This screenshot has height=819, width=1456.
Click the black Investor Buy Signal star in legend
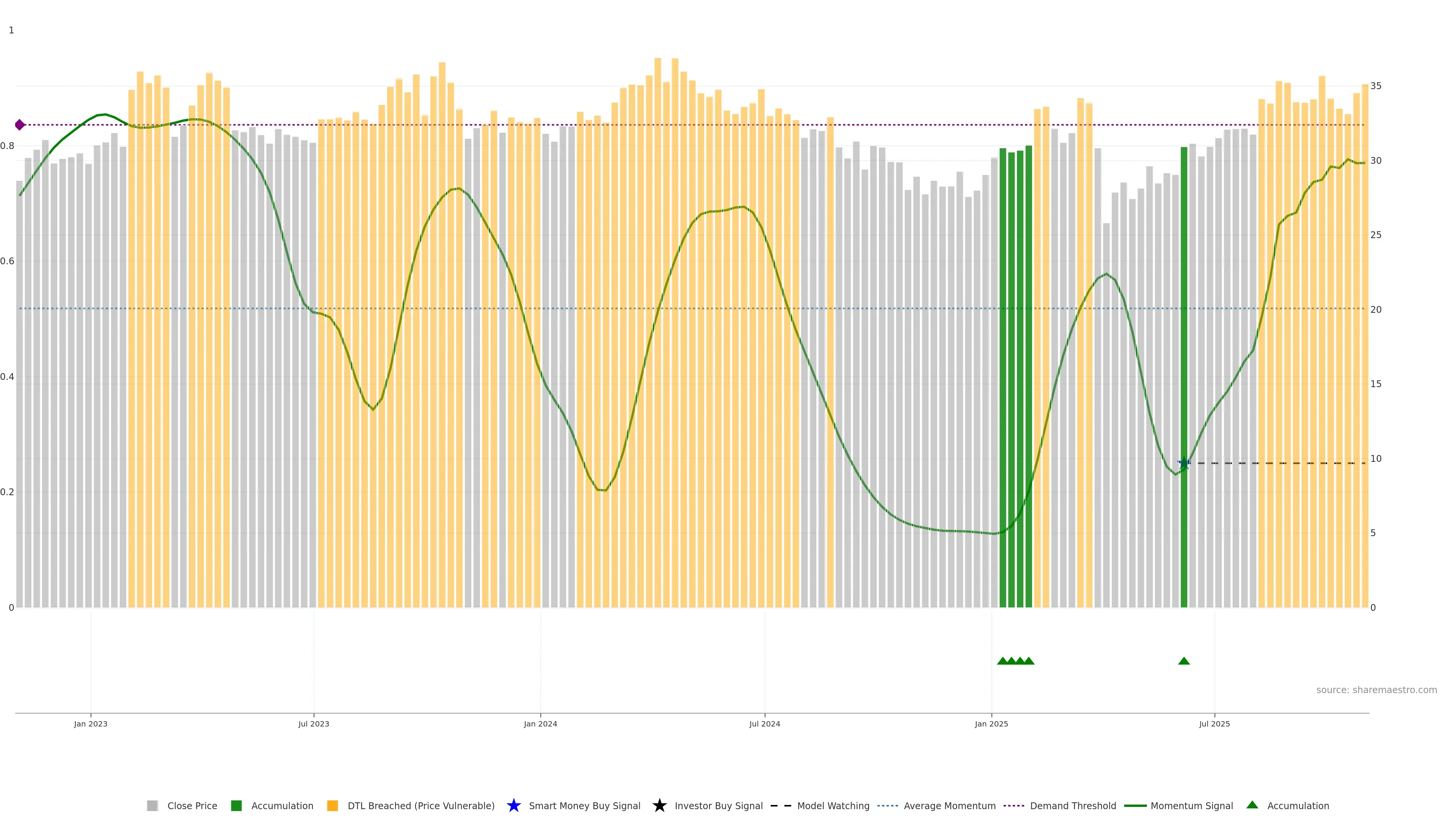point(659,805)
